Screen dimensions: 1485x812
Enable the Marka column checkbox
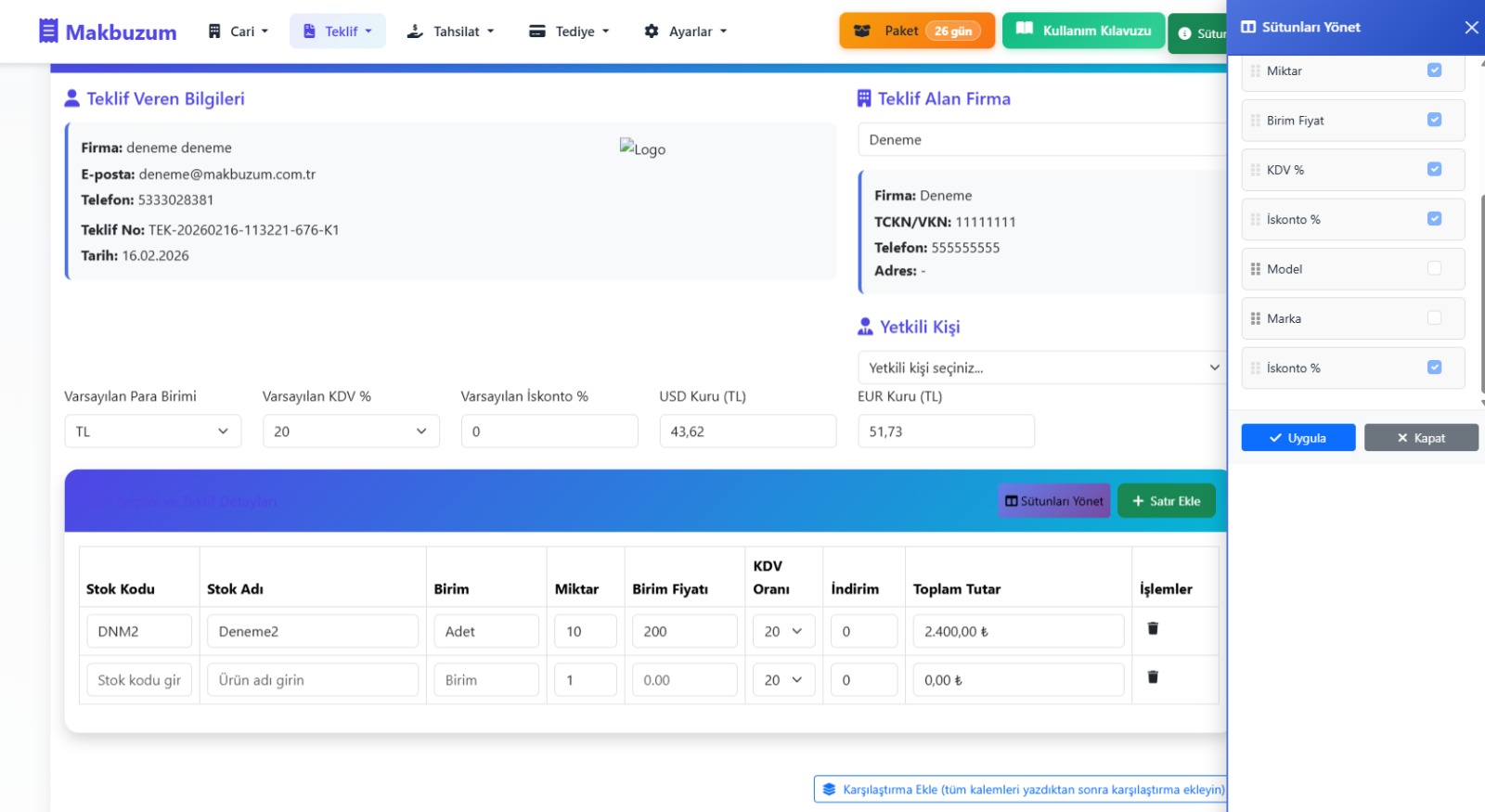coord(1434,318)
